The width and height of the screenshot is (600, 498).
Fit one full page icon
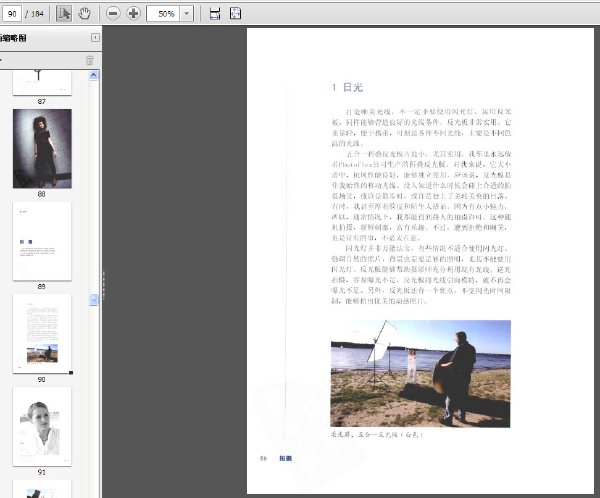click(235, 14)
